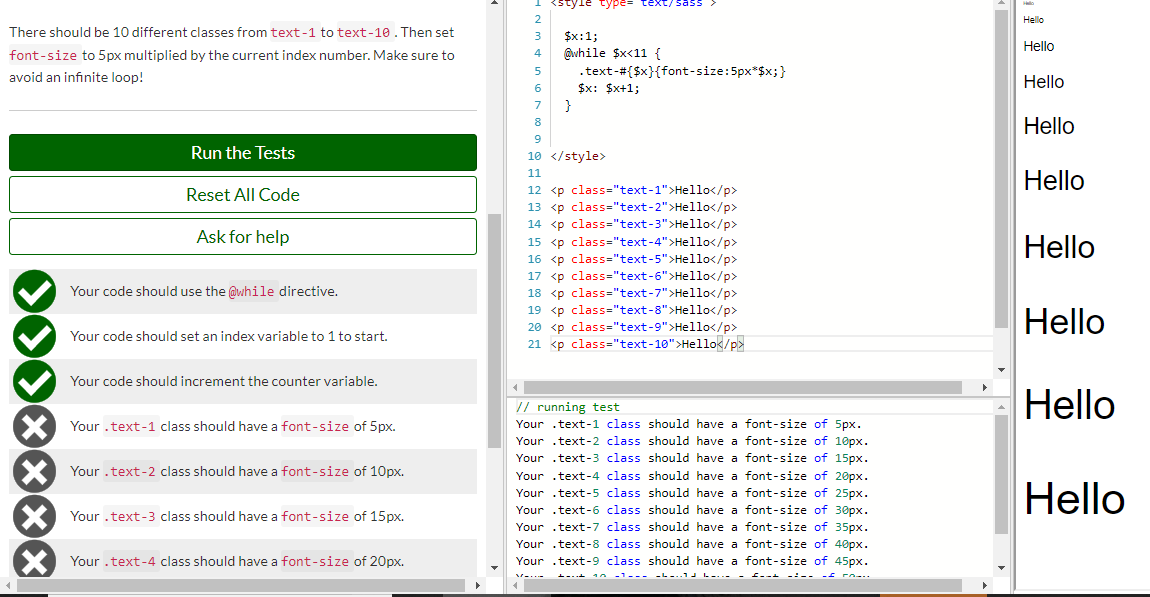
Task: Click the @while $x<11 code line
Action: click(612, 54)
